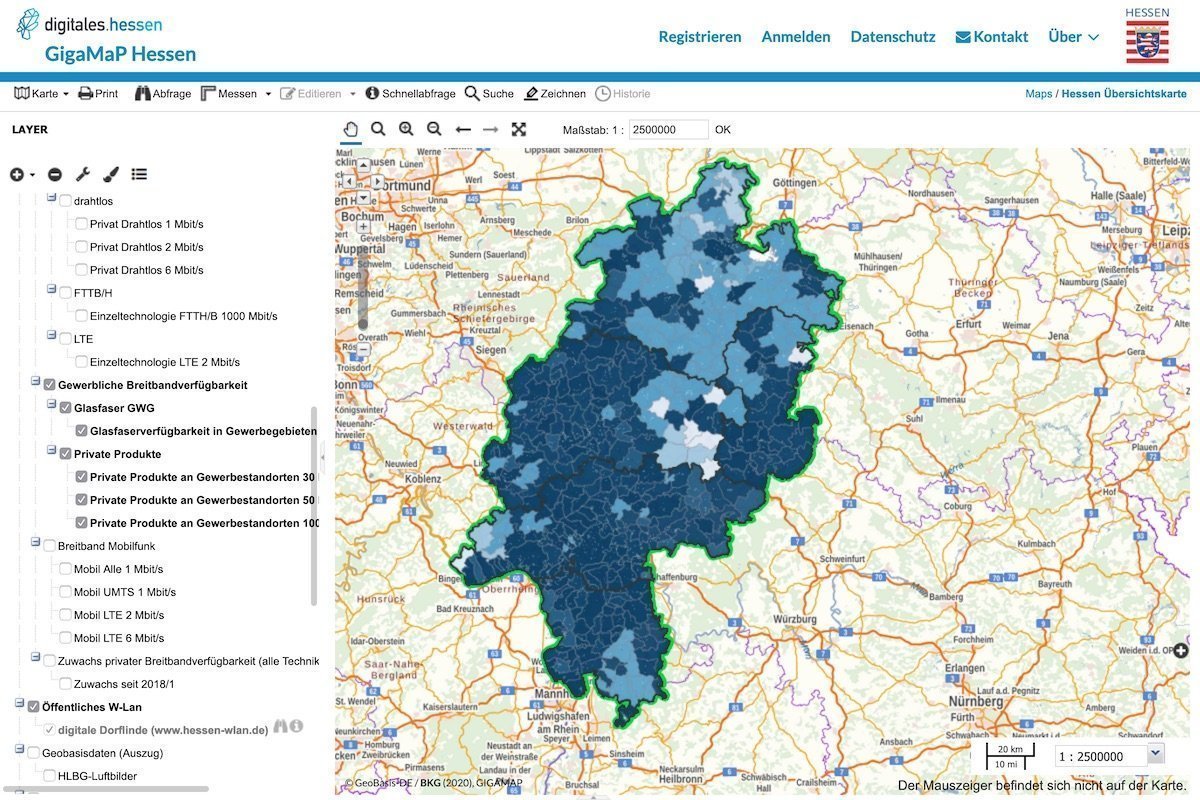Click binoculars icon next to digitale Dorflinde
Screen dimensions: 1200x800
pos(281,726)
